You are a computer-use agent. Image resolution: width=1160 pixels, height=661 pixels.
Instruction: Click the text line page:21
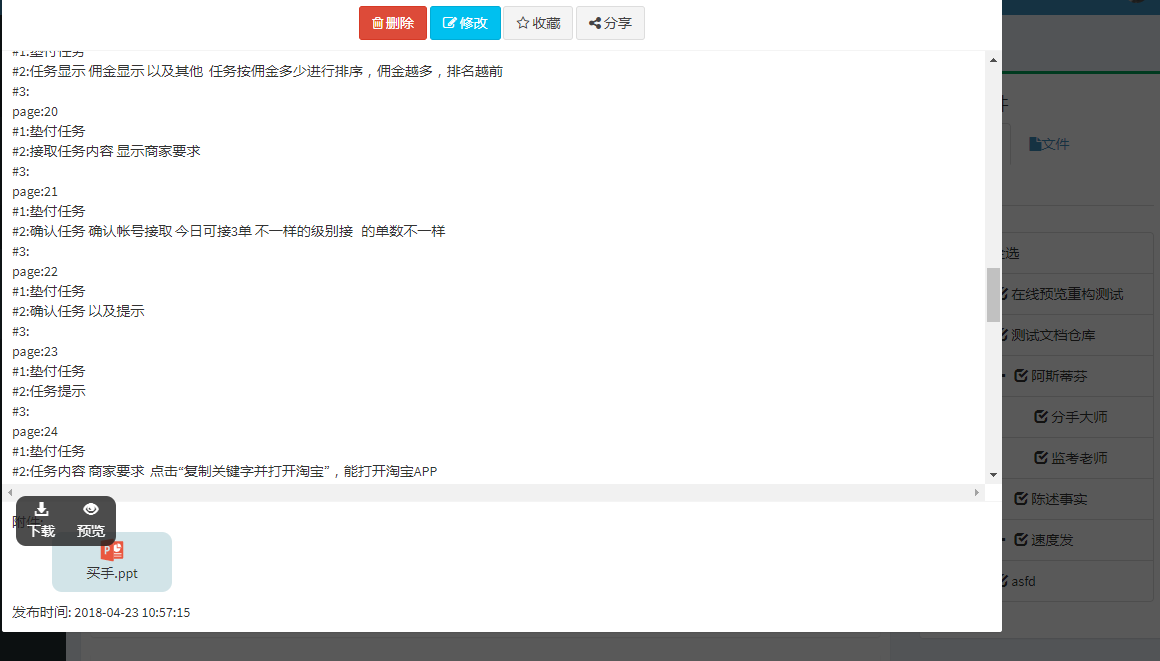pyautogui.click(x=35, y=192)
